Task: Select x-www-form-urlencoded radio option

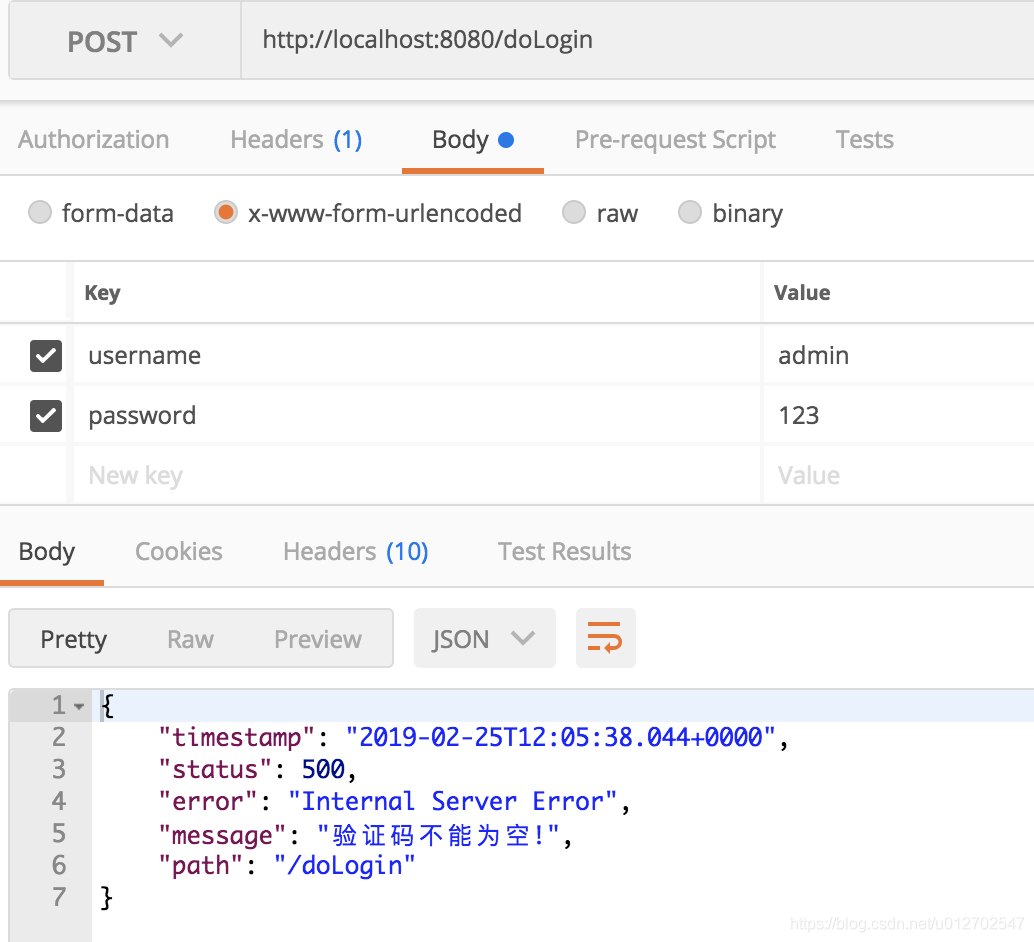Action: (226, 213)
